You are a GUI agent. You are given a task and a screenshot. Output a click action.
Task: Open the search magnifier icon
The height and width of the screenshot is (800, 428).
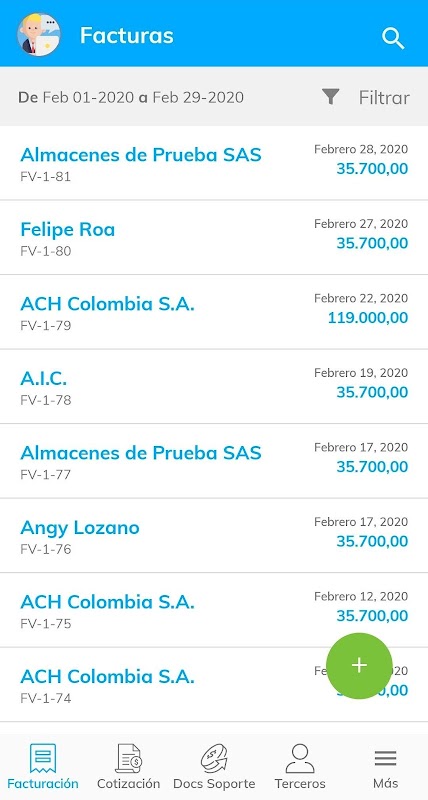(393, 38)
